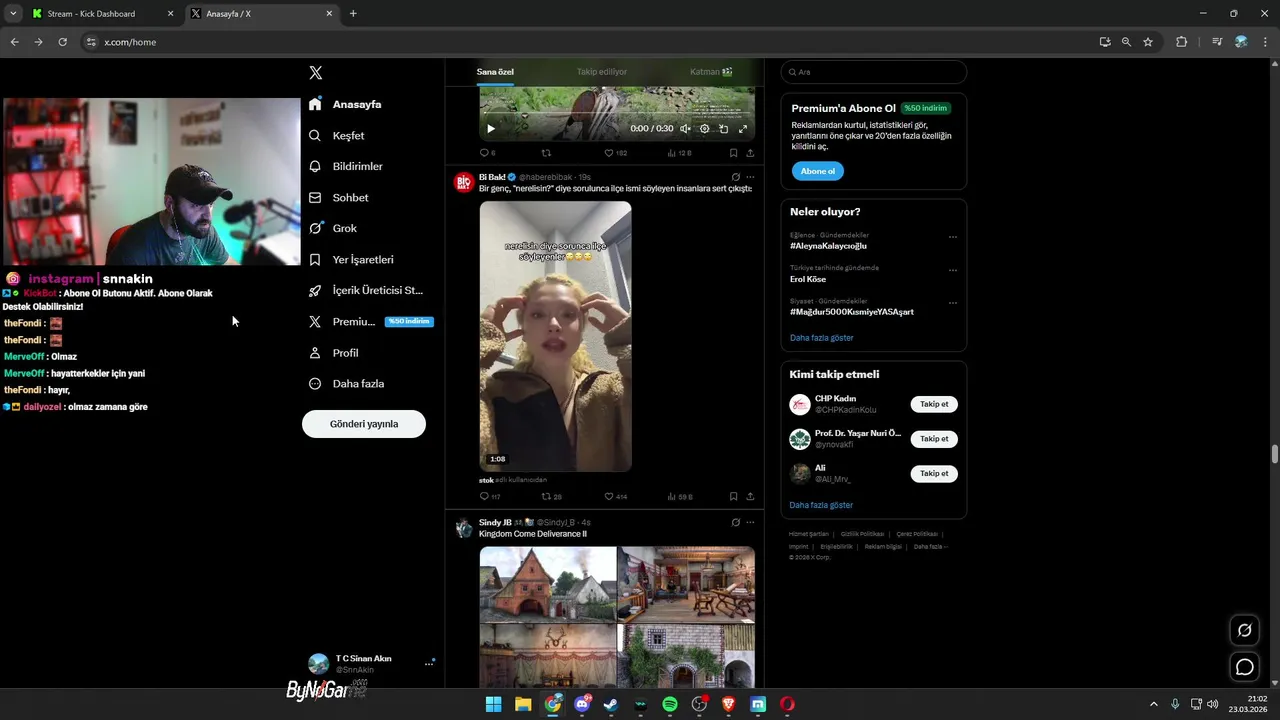Reply to the top video post

click(x=487, y=153)
